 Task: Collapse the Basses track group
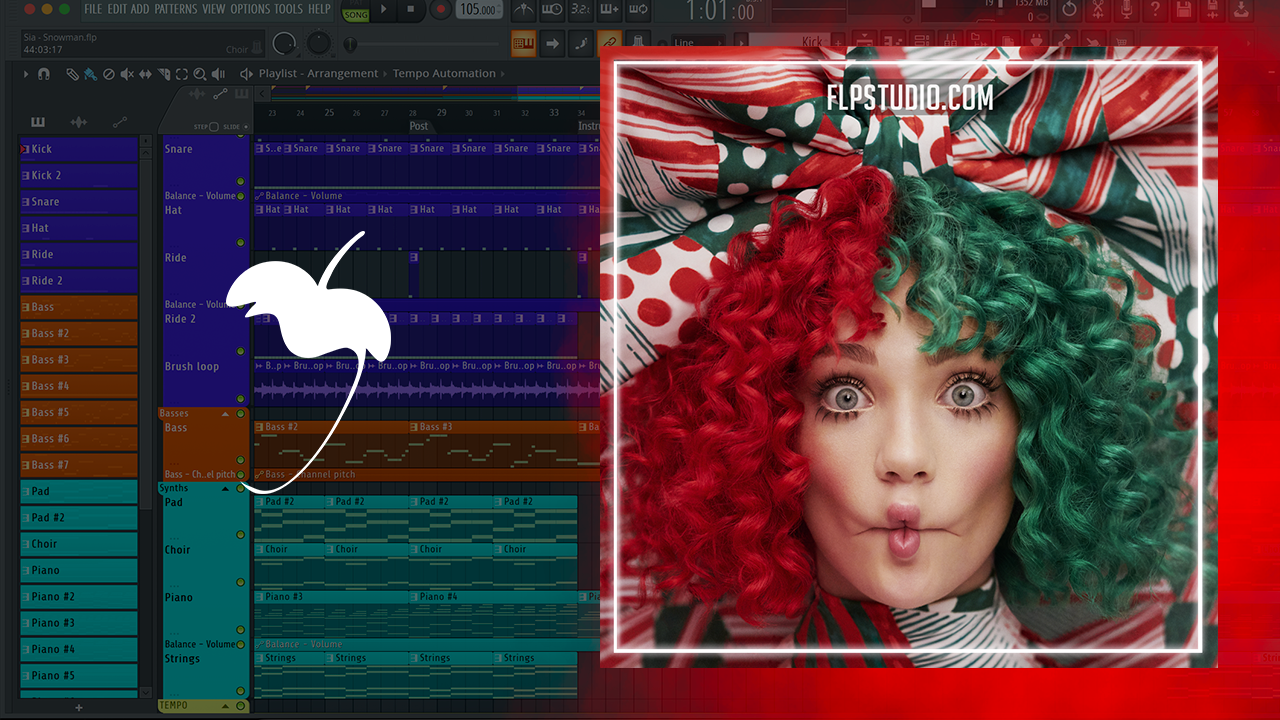click(225, 414)
